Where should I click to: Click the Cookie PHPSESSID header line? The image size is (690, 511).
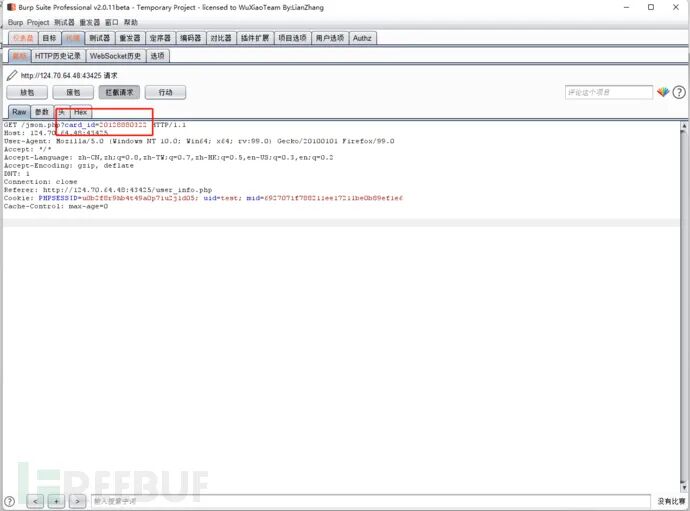tap(203, 198)
